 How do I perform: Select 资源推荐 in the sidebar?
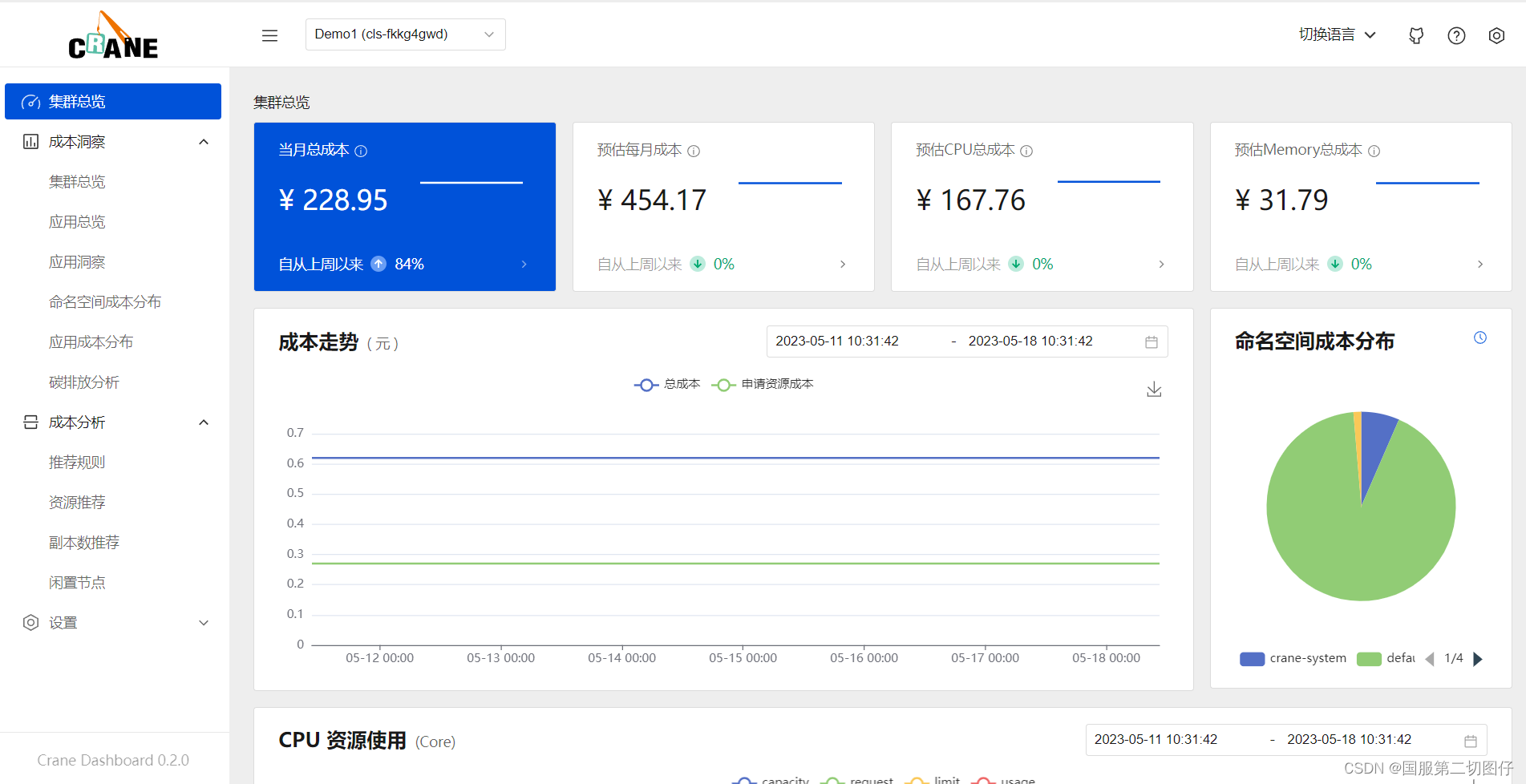click(77, 502)
